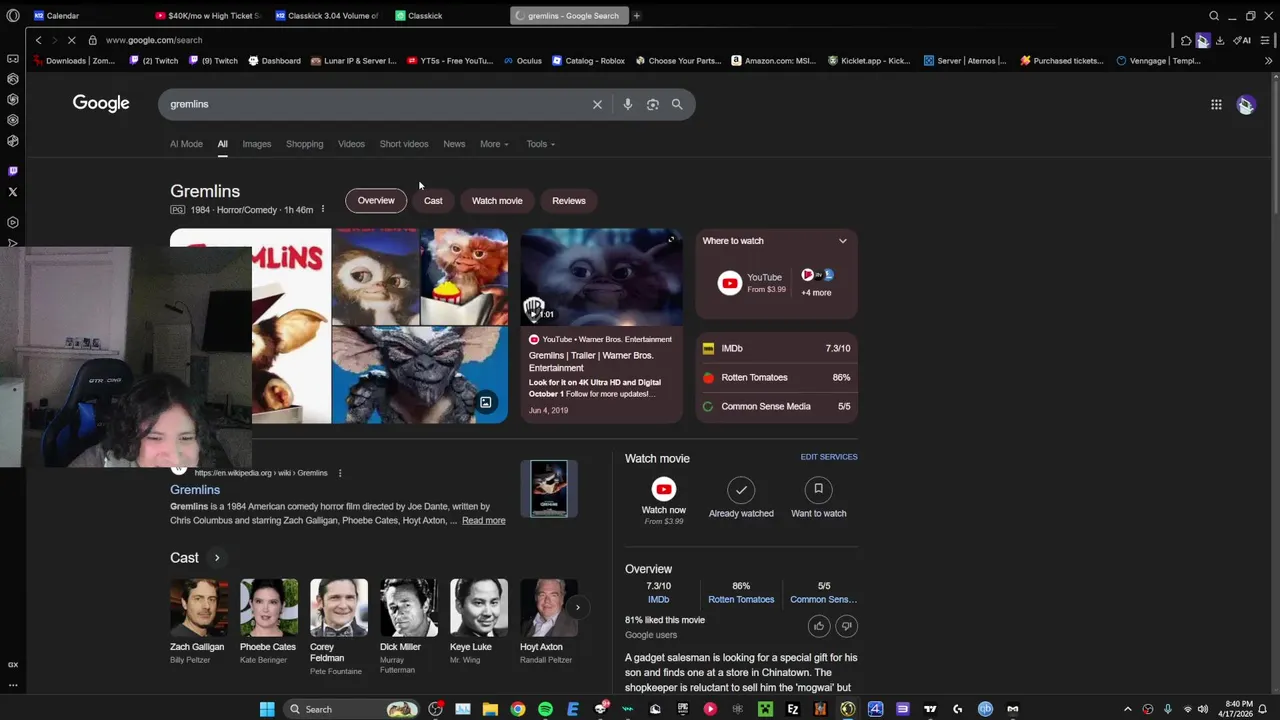Open the Short videos tab
The image size is (1280, 720).
pyautogui.click(x=404, y=144)
